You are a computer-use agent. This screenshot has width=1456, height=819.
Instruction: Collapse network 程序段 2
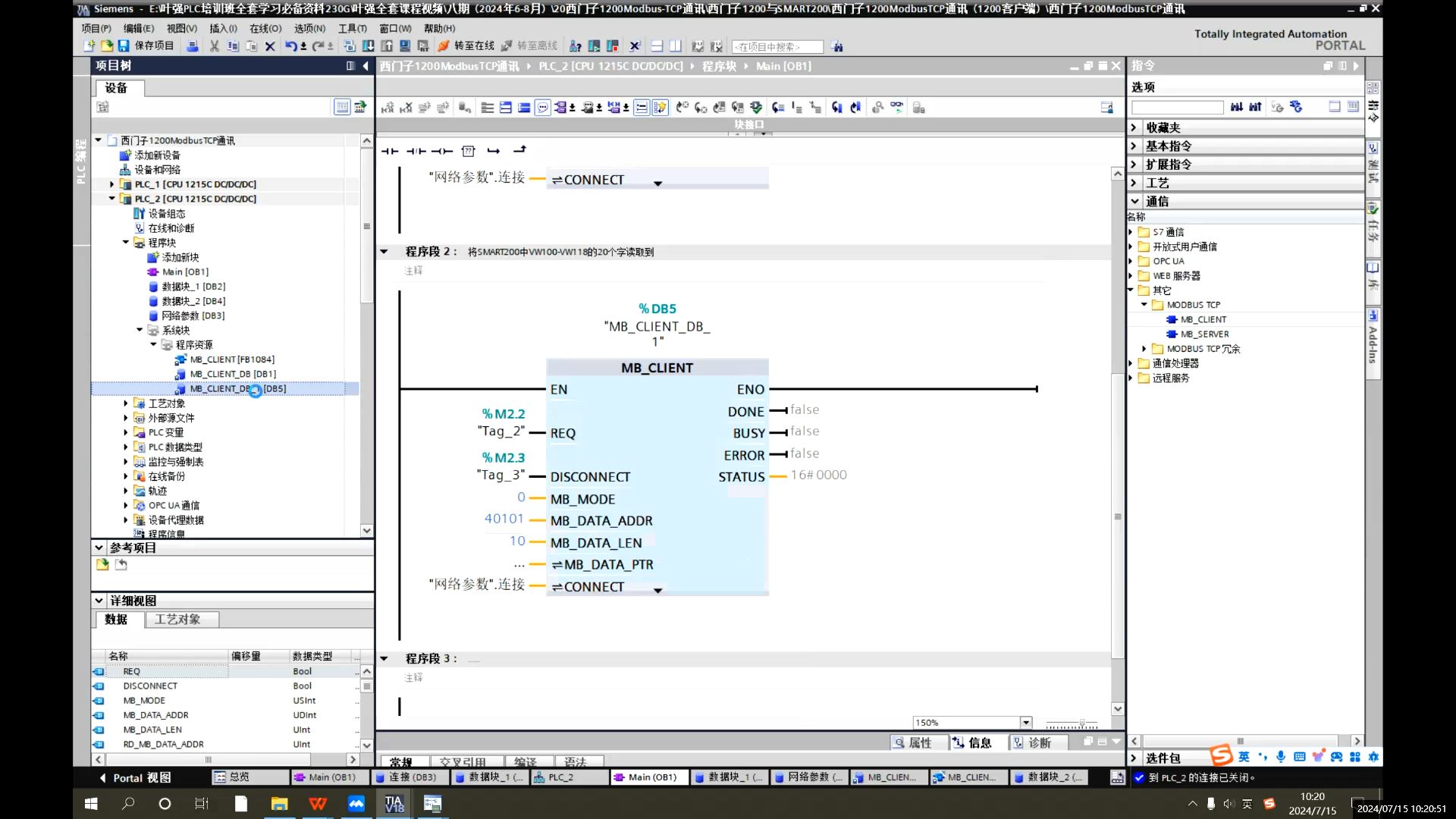click(x=384, y=252)
